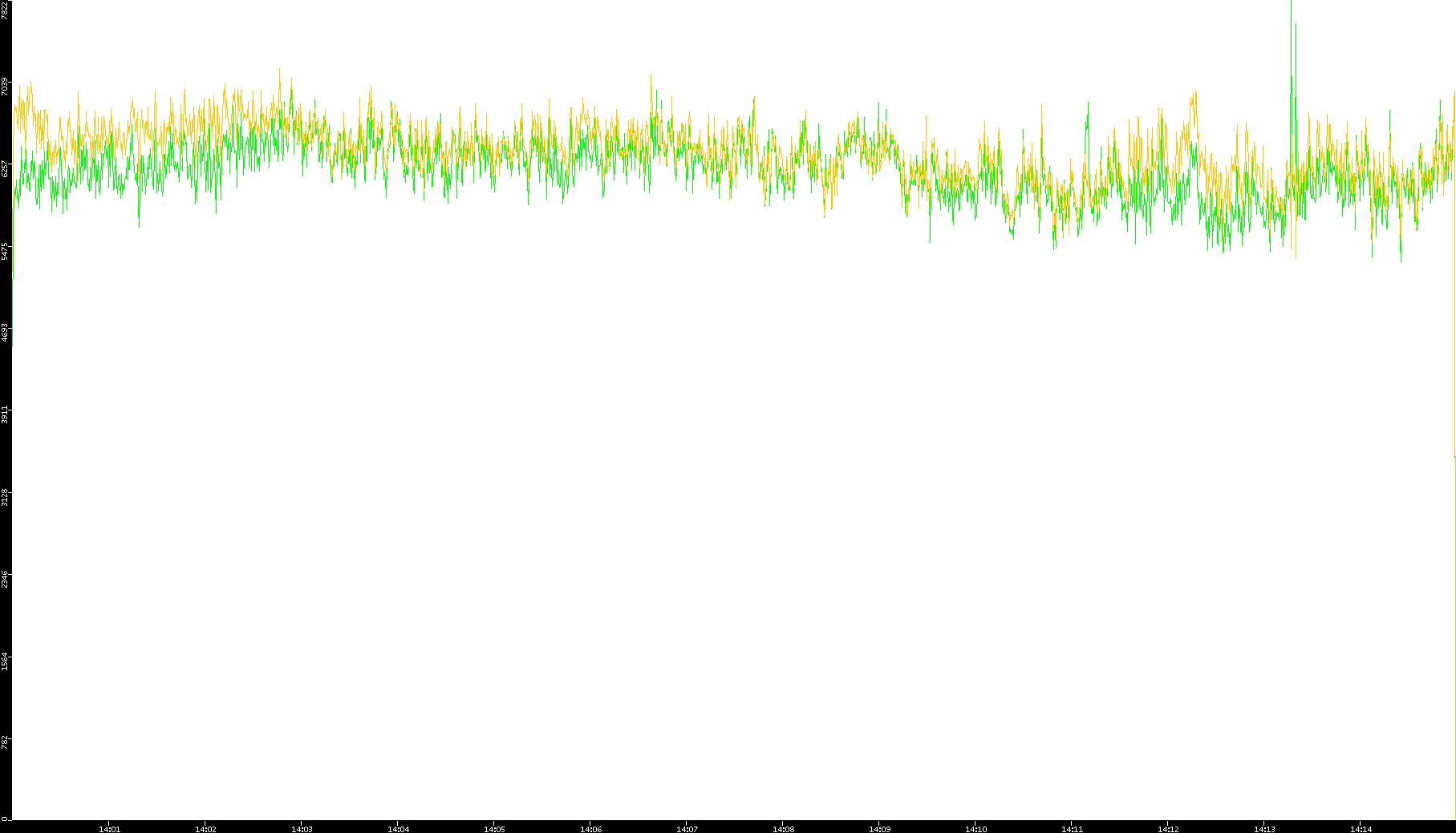Click the 14:01 time axis label
This screenshot has height=833, width=1456.
109,829
